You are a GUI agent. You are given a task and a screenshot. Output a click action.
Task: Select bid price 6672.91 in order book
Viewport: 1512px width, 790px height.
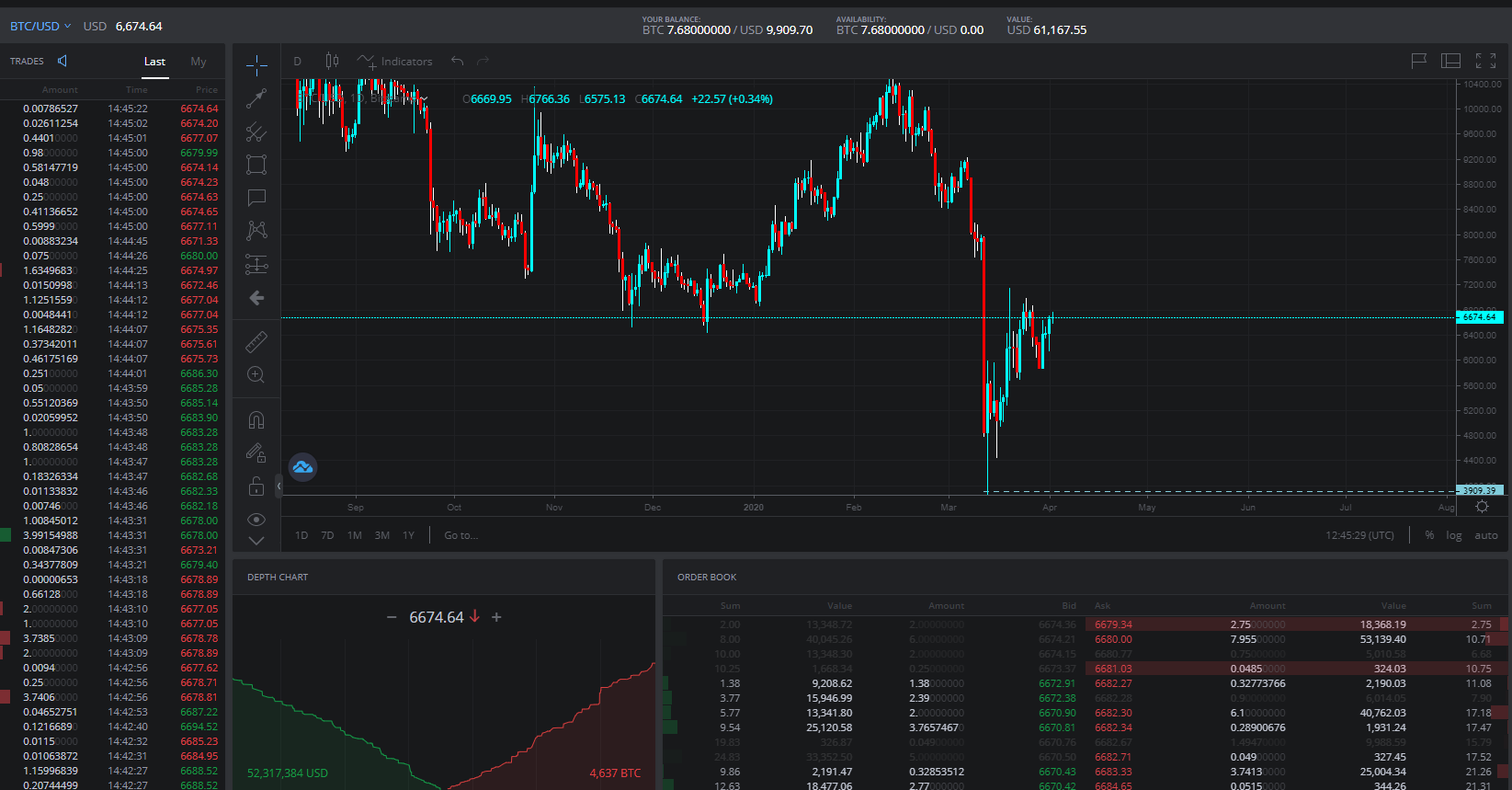[1057, 683]
